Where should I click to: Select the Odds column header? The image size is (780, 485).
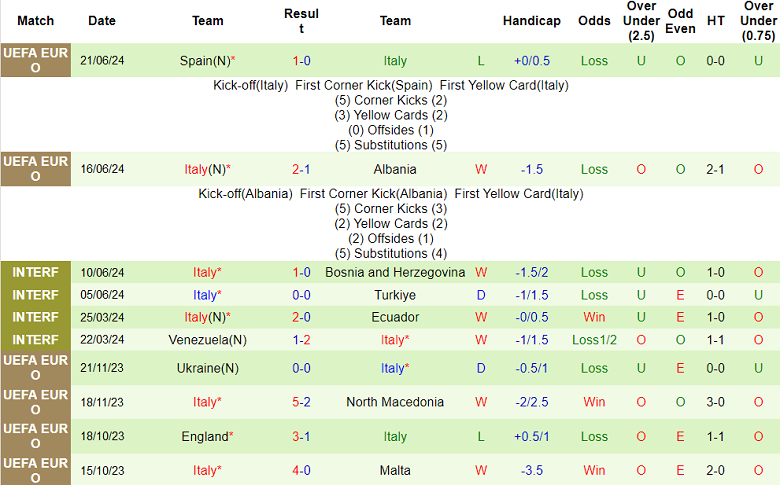pos(594,20)
